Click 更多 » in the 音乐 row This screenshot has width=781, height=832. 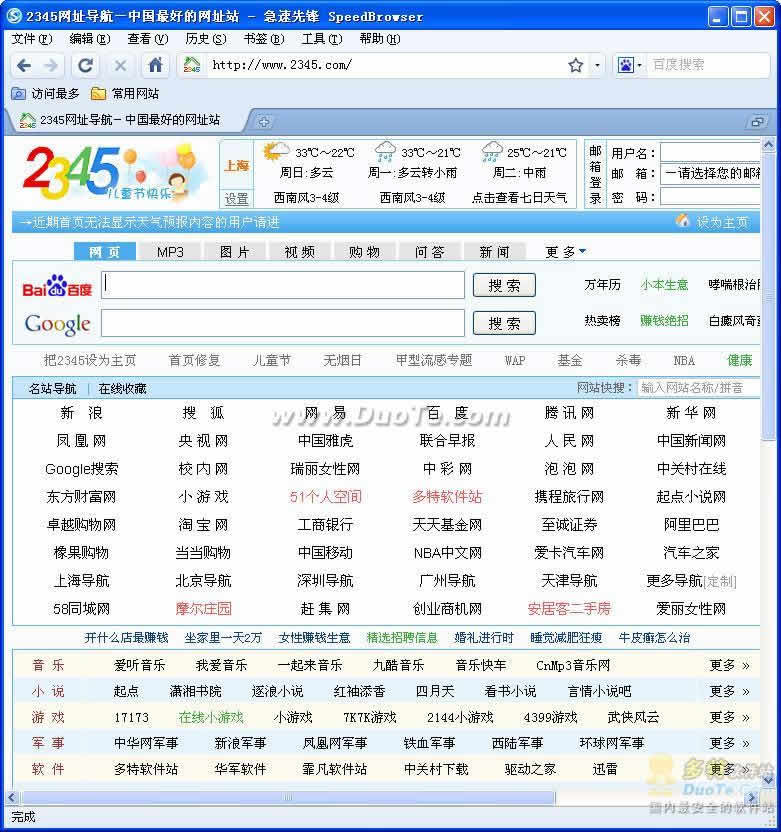coord(730,665)
